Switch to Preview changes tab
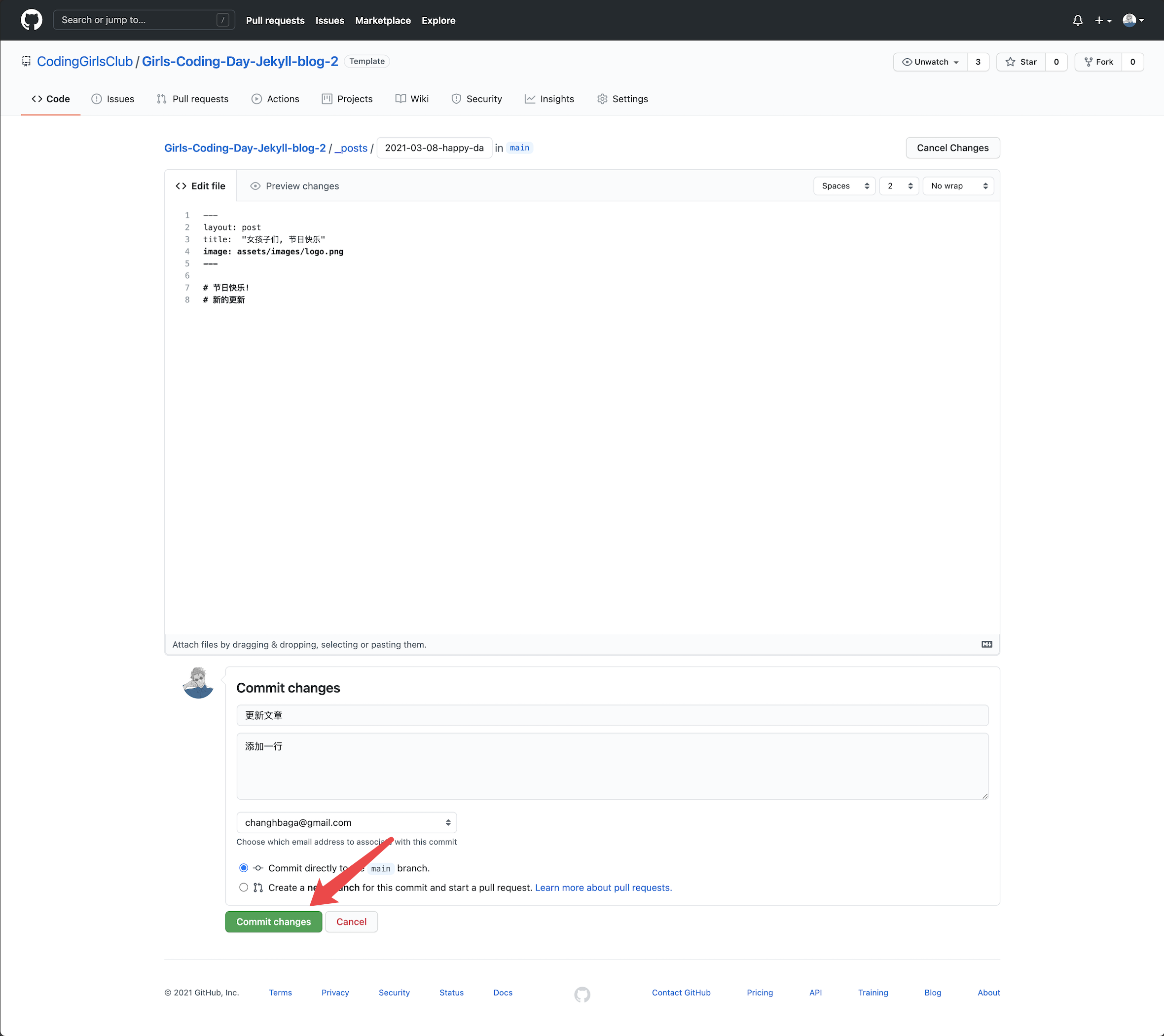Screen dimensions: 1164x1036 point(294,186)
